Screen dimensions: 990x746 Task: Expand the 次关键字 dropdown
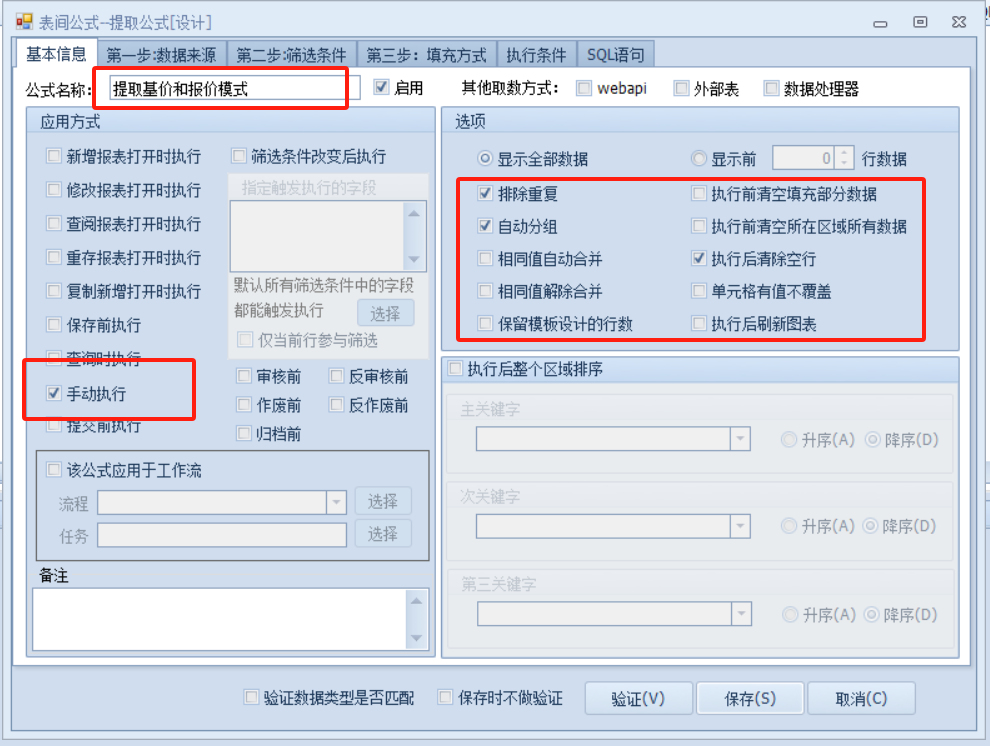(740, 526)
